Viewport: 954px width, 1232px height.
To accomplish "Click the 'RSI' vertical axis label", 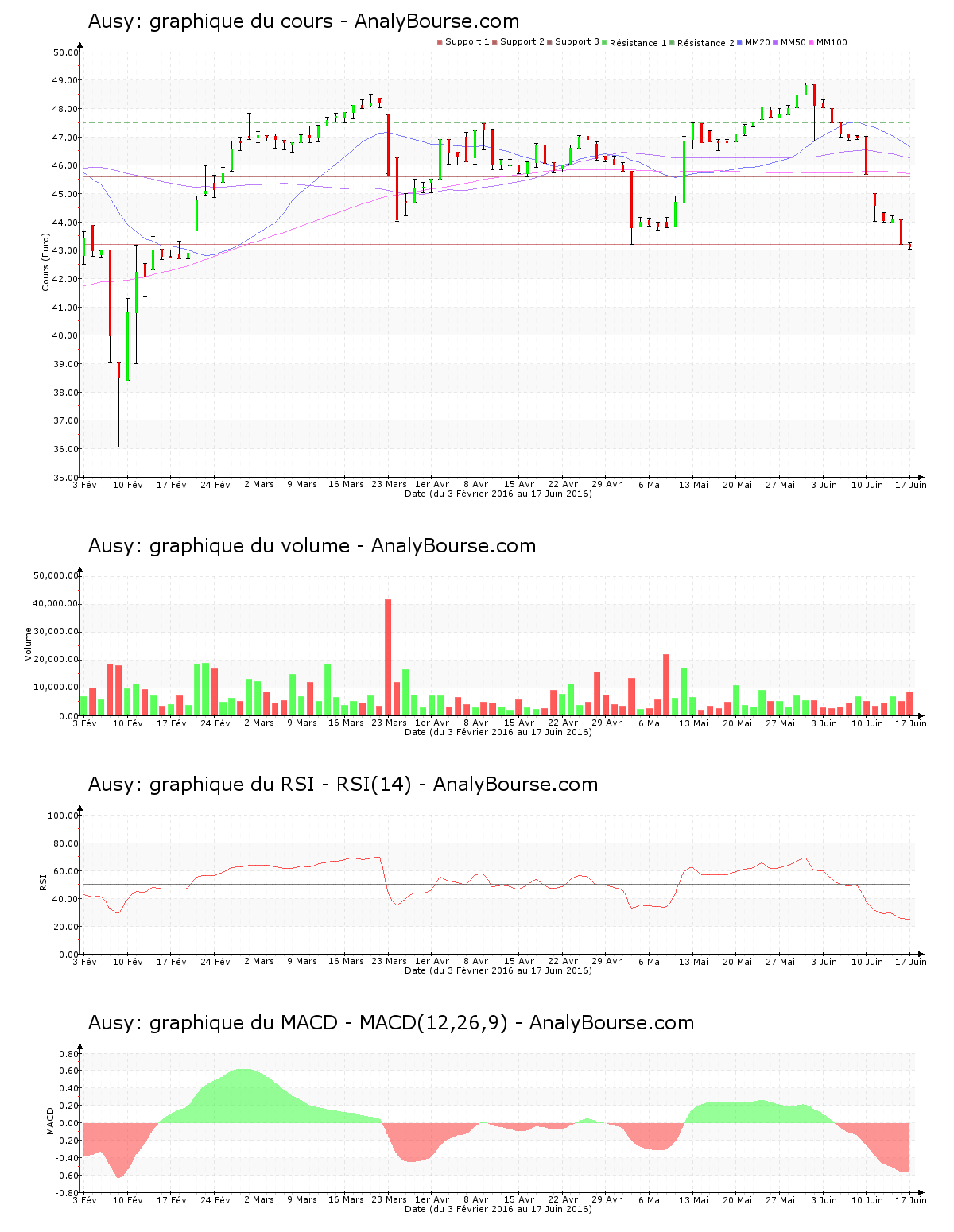I will [43, 881].
